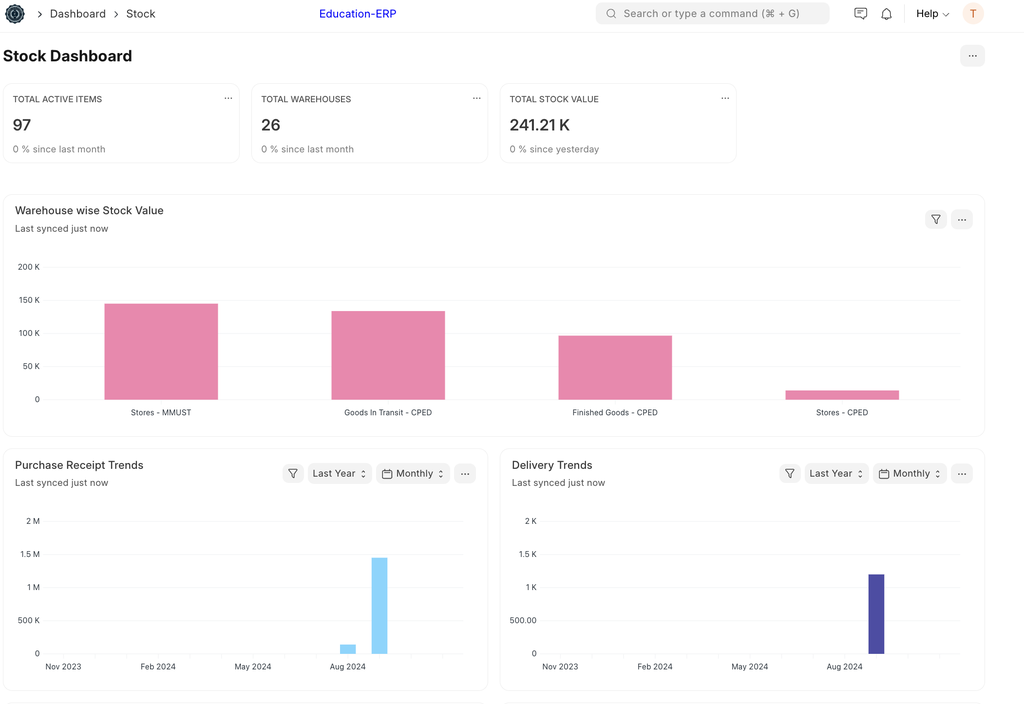Open Monthly dropdown in Delivery Trends
This screenshot has height=704, width=1024.
pos(910,474)
